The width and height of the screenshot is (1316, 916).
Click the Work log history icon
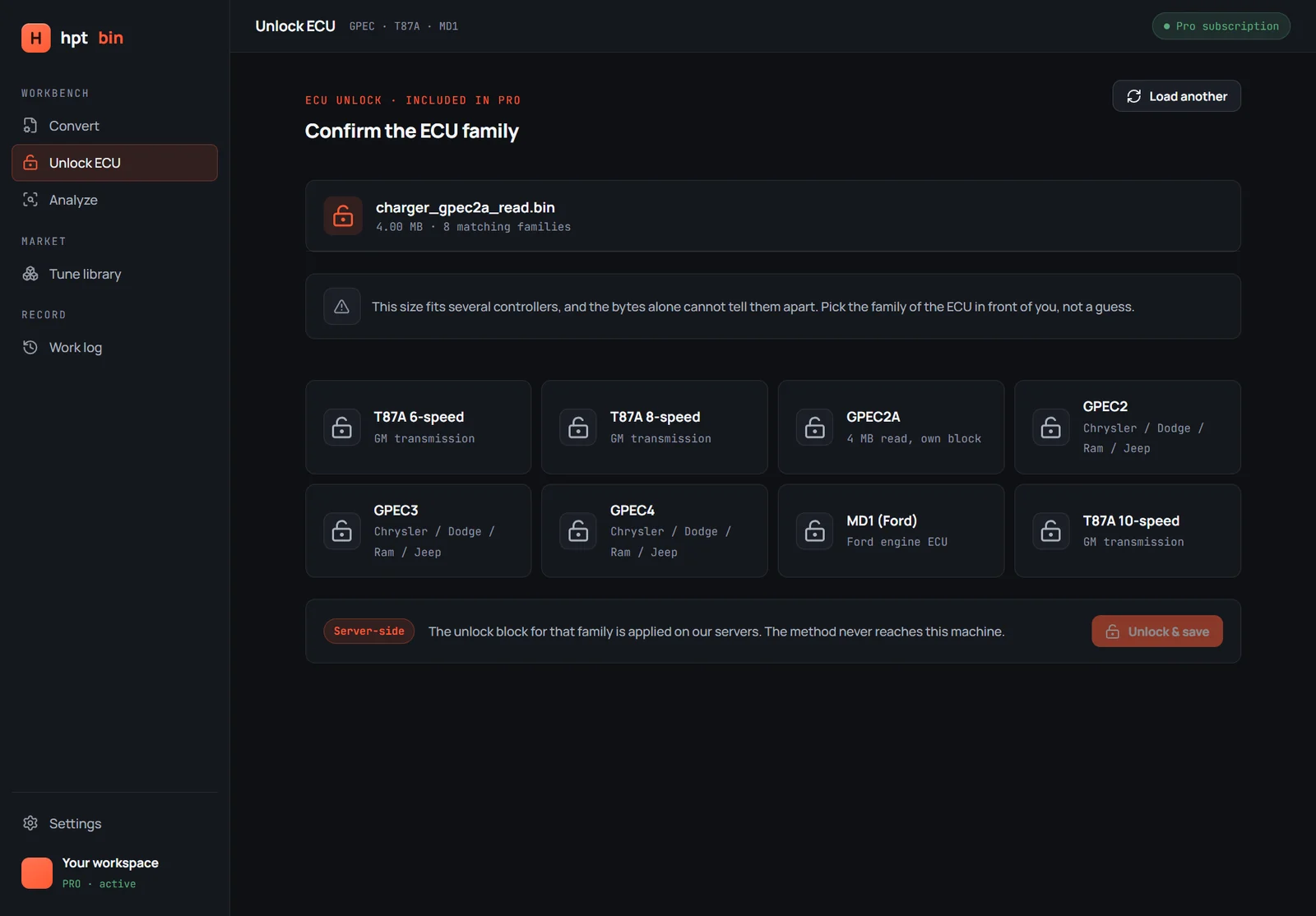30,347
